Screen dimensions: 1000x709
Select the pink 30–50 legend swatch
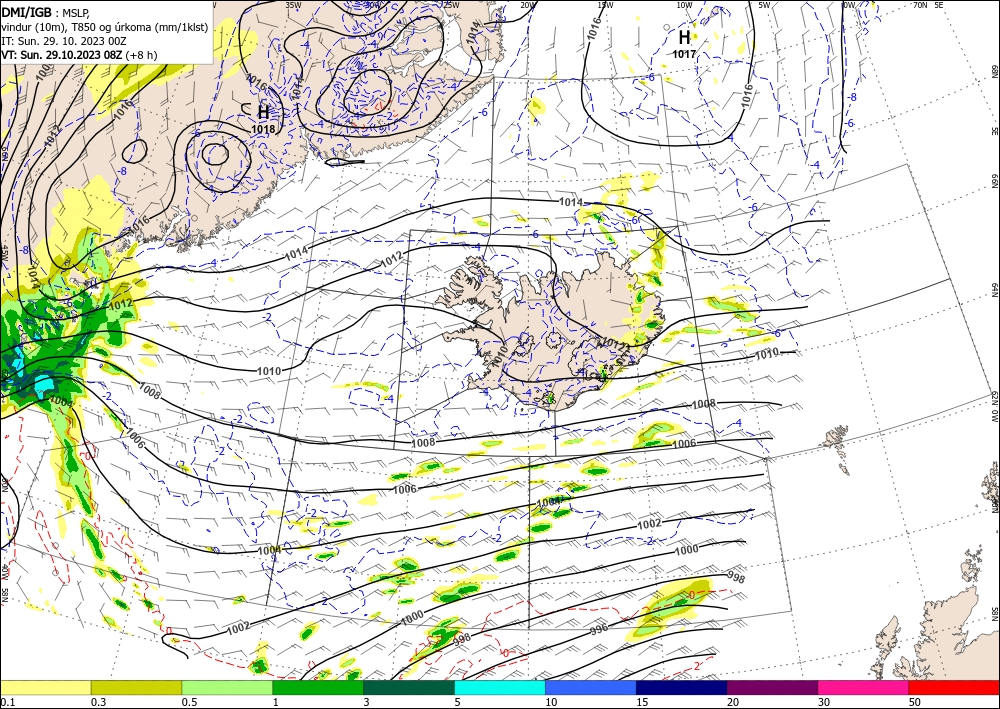(864, 687)
